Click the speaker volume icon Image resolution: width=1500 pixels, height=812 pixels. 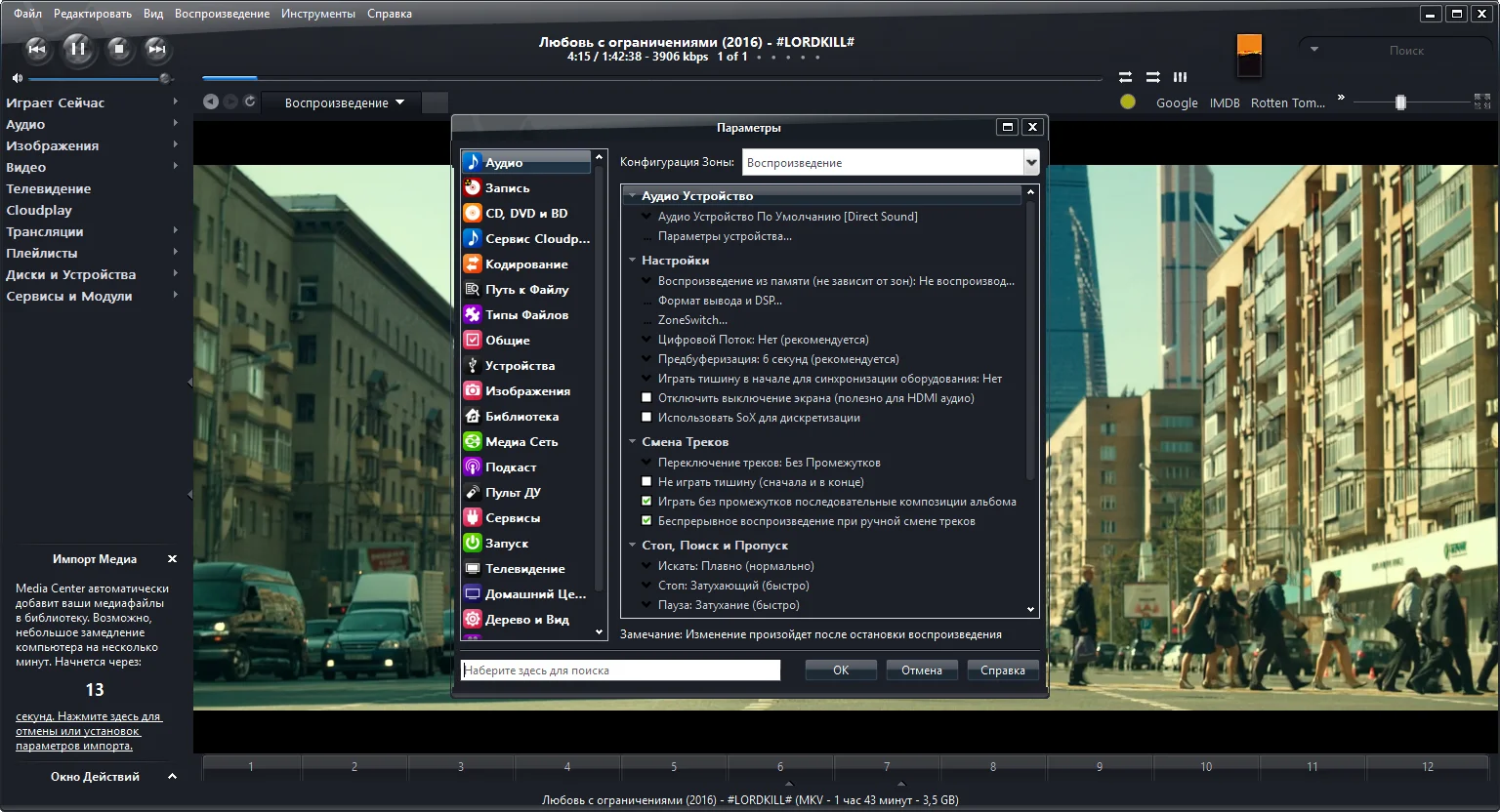(17, 78)
